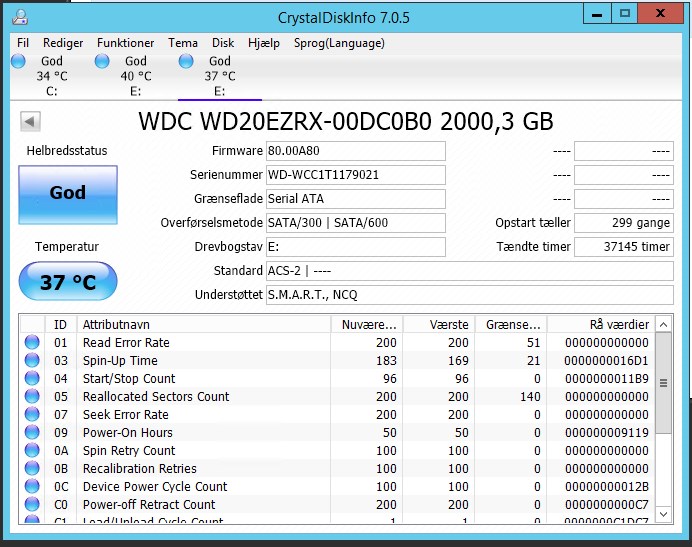This screenshot has height=547, width=692.
Task: Open the Rediger menu
Action: point(63,43)
